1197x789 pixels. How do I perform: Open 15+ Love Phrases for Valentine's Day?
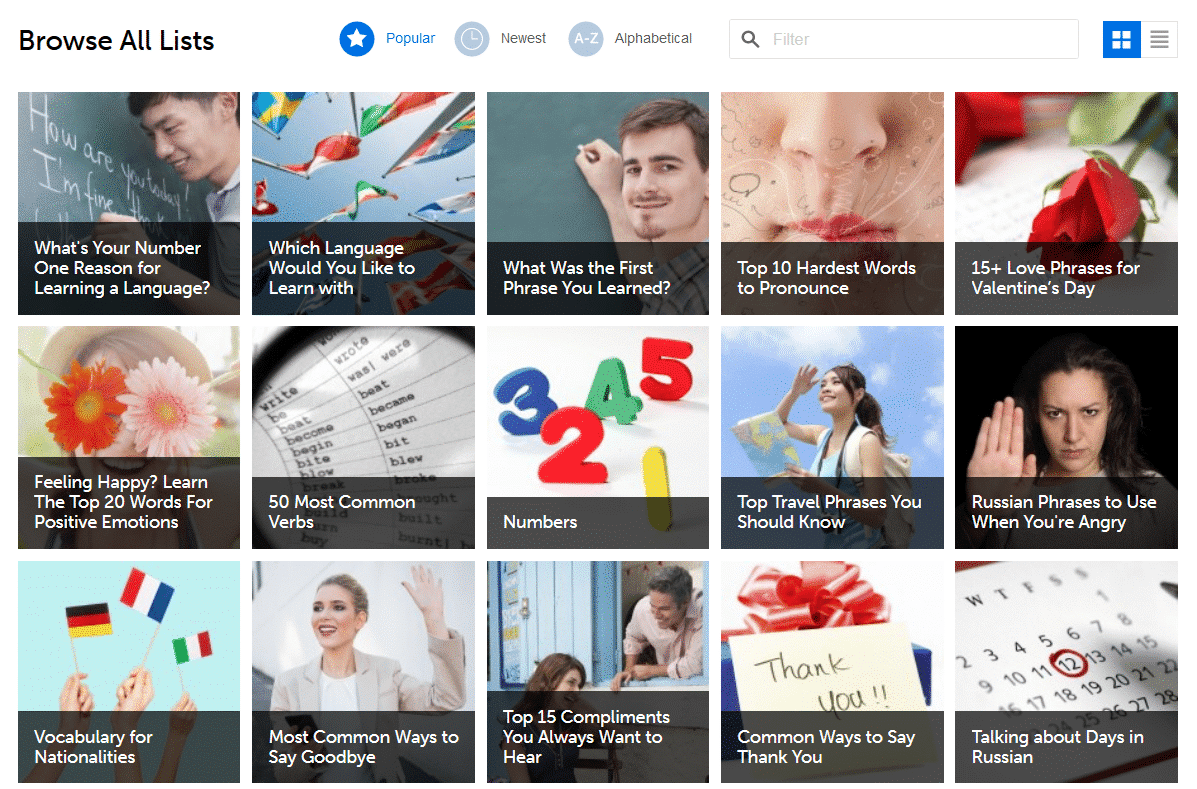1066,203
